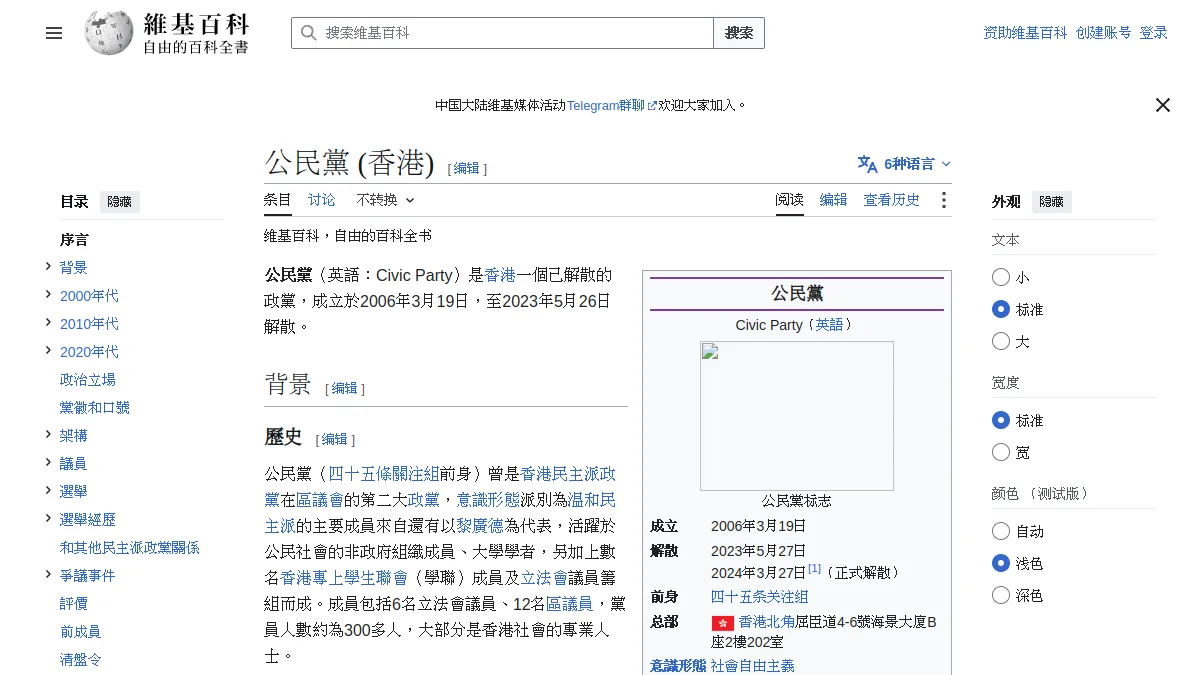
Task: Click the 创建账号 link
Action: (x=1104, y=33)
